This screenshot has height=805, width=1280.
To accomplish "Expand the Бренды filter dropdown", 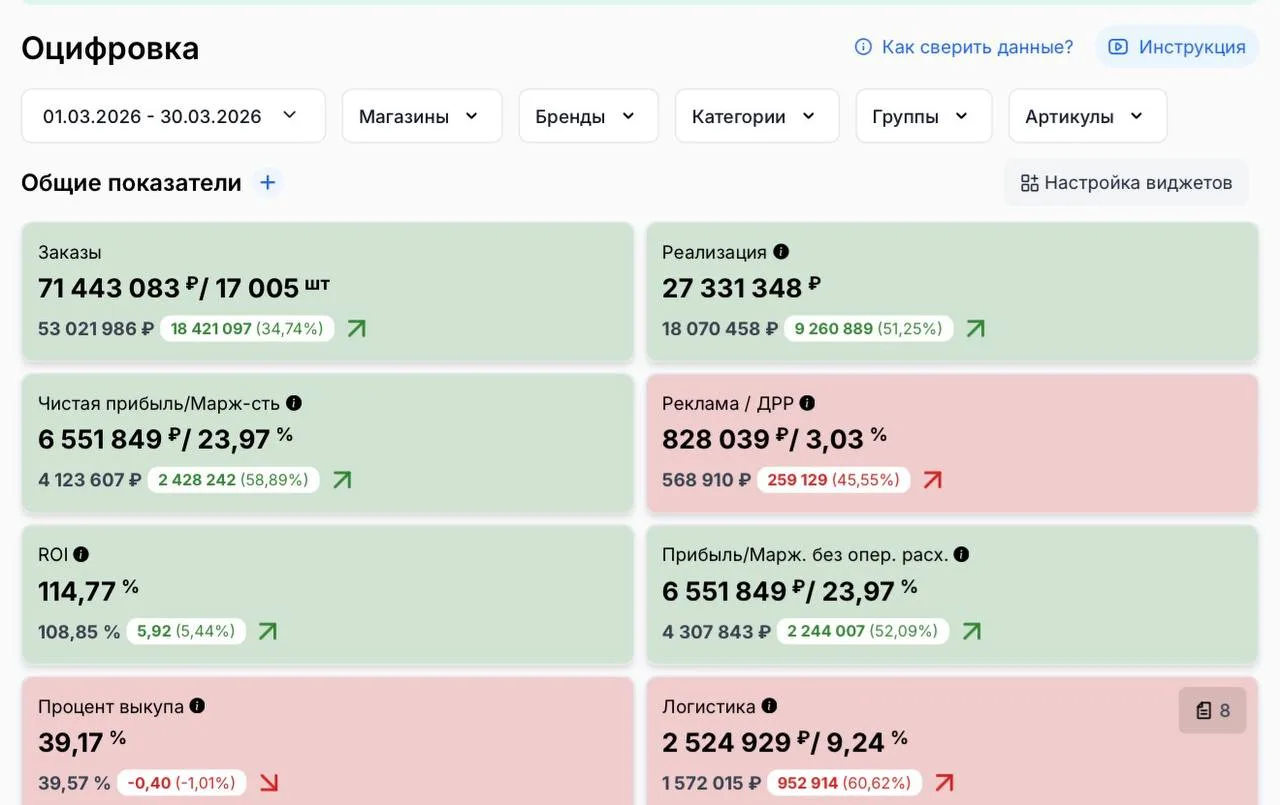I will click(x=588, y=116).
